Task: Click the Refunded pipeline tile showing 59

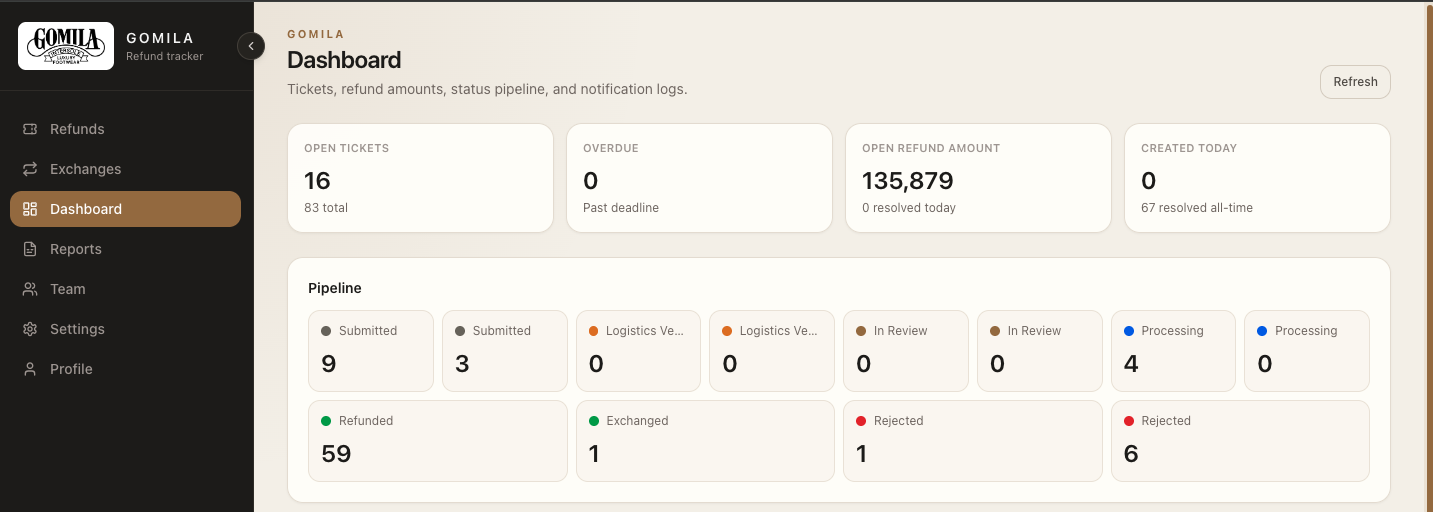Action: click(x=438, y=441)
